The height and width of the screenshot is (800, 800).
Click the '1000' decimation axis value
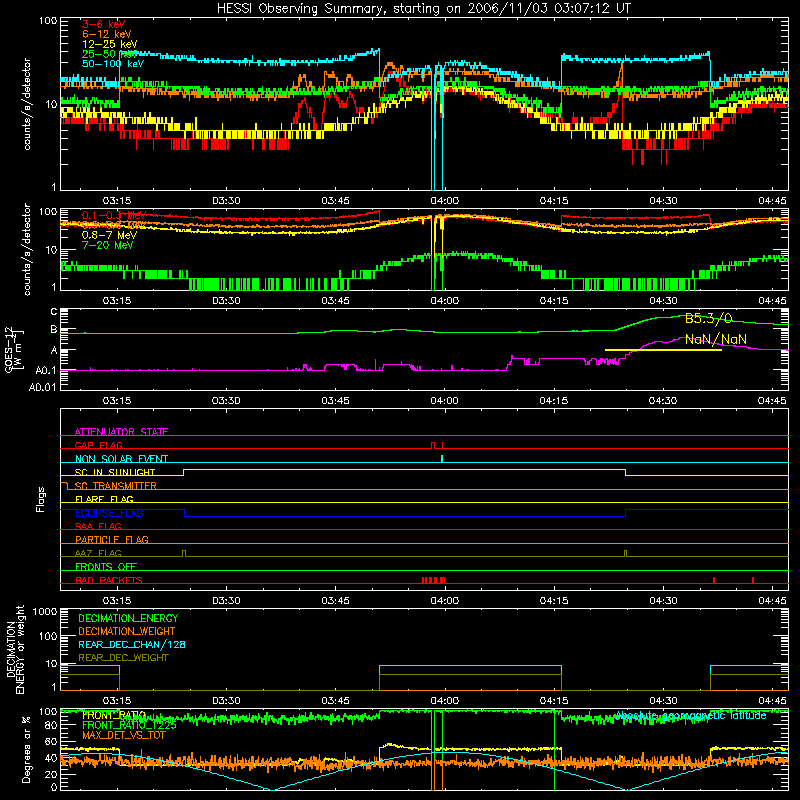click(45, 611)
